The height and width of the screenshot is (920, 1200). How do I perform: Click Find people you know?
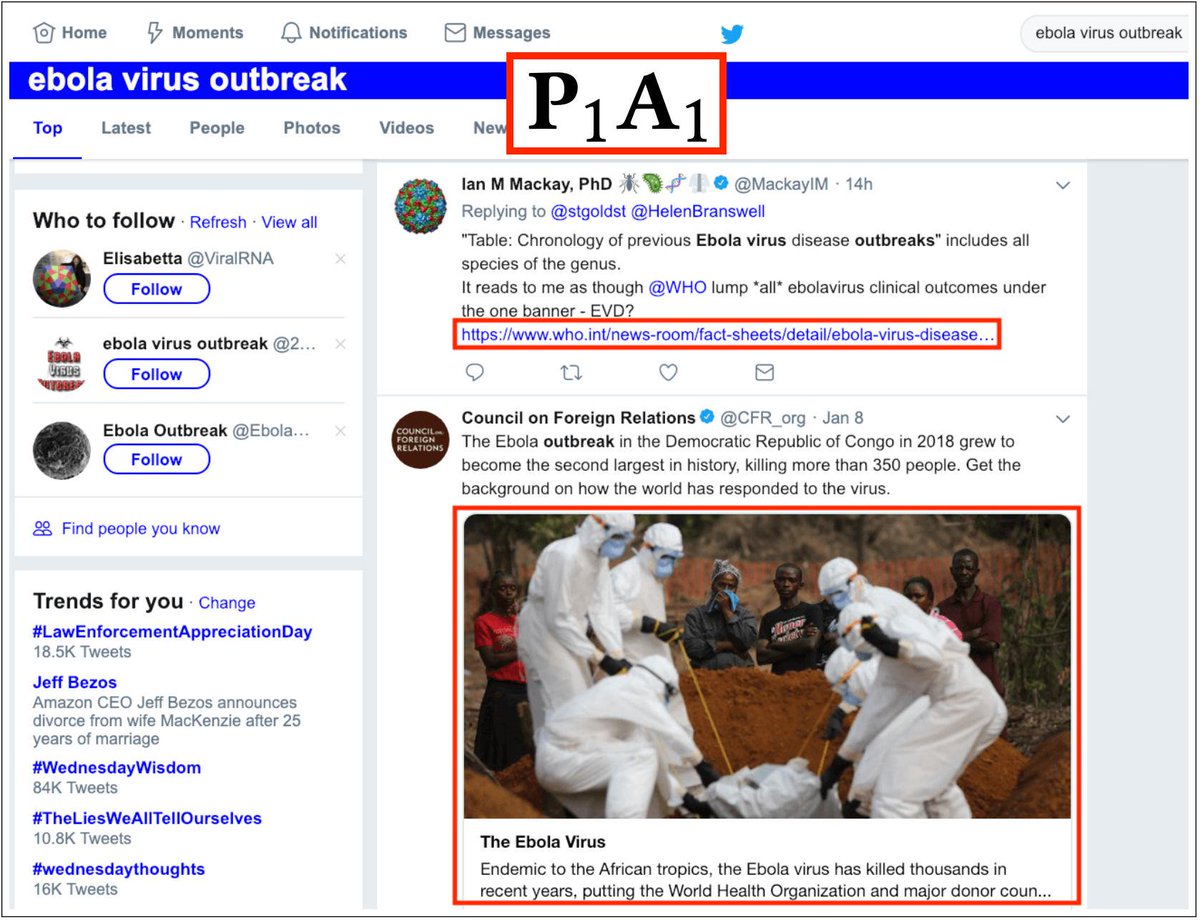point(140,528)
